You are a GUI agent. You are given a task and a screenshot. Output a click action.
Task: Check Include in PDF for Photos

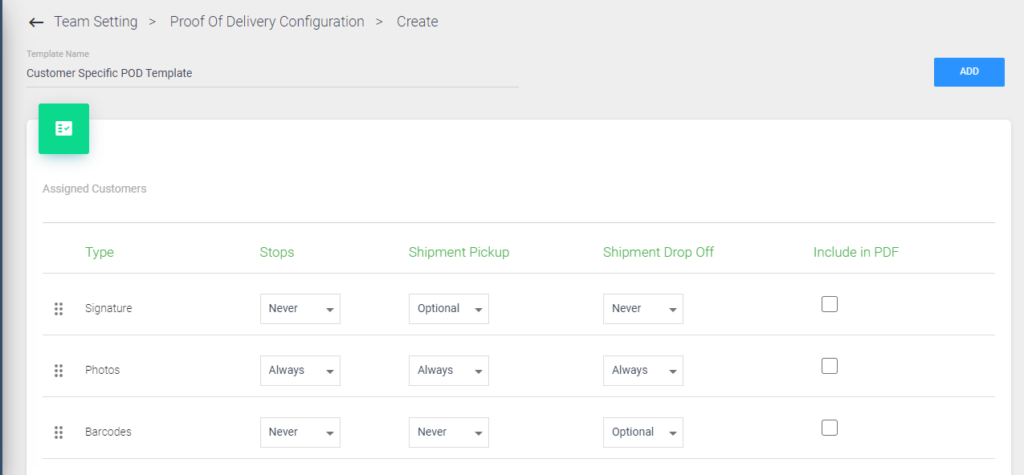click(x=829, y=366)
